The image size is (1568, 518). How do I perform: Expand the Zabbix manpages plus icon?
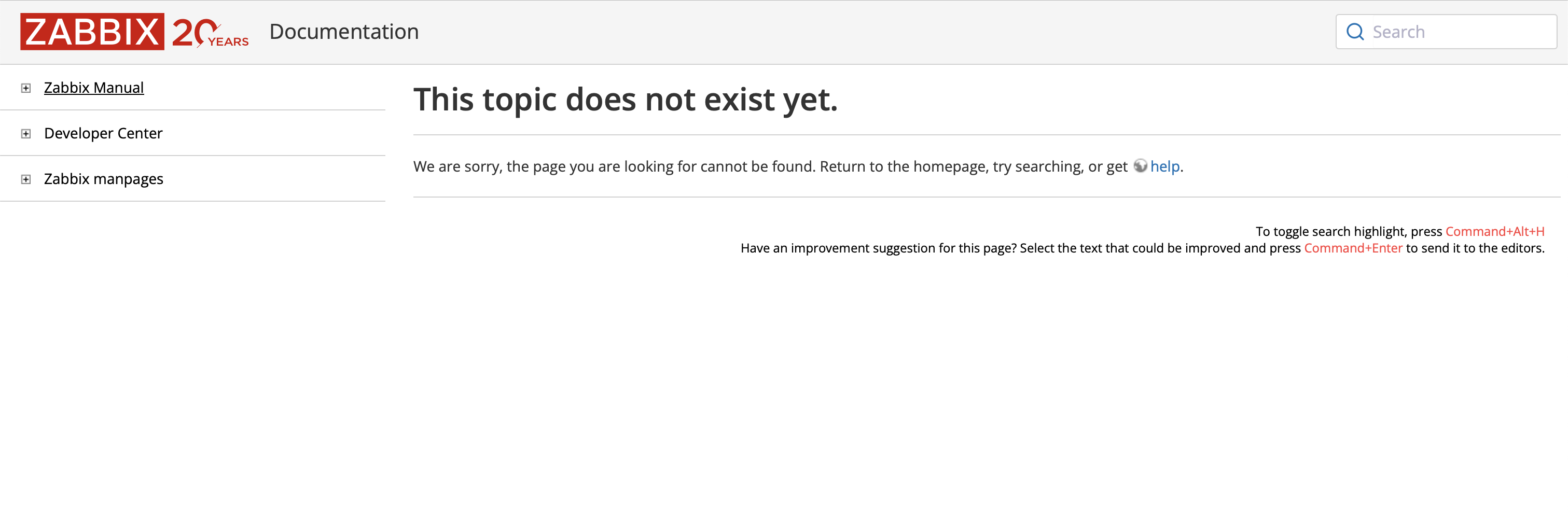pyautogui.click(x=25, y=179)
